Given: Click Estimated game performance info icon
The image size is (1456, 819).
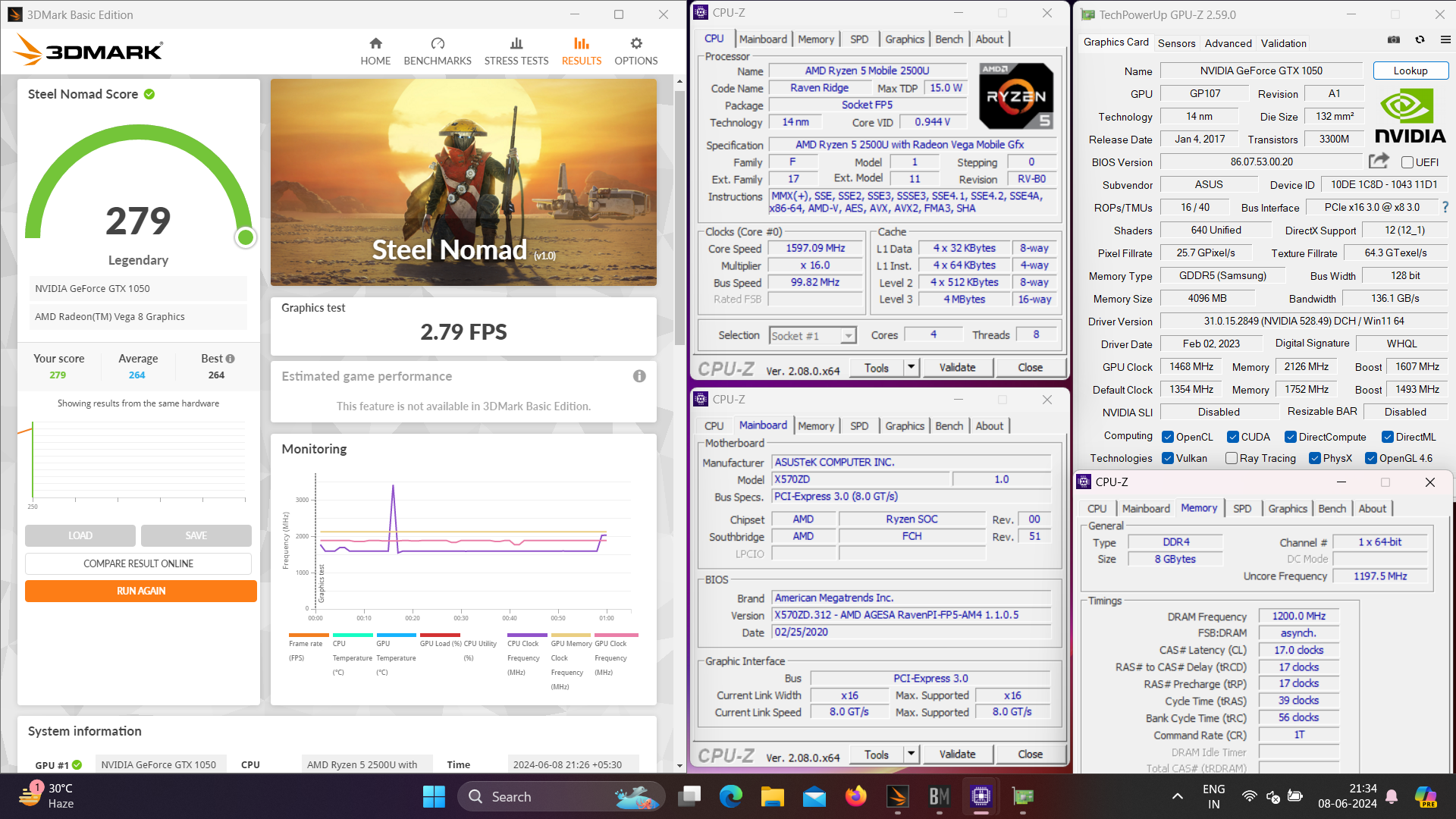Looking at the screenshot, I should click(639, 376).
